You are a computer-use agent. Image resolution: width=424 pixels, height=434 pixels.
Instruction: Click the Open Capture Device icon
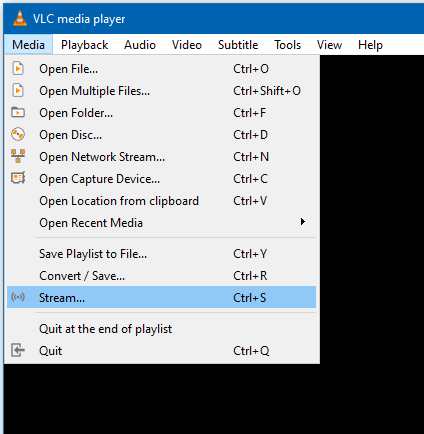[18, 178]
